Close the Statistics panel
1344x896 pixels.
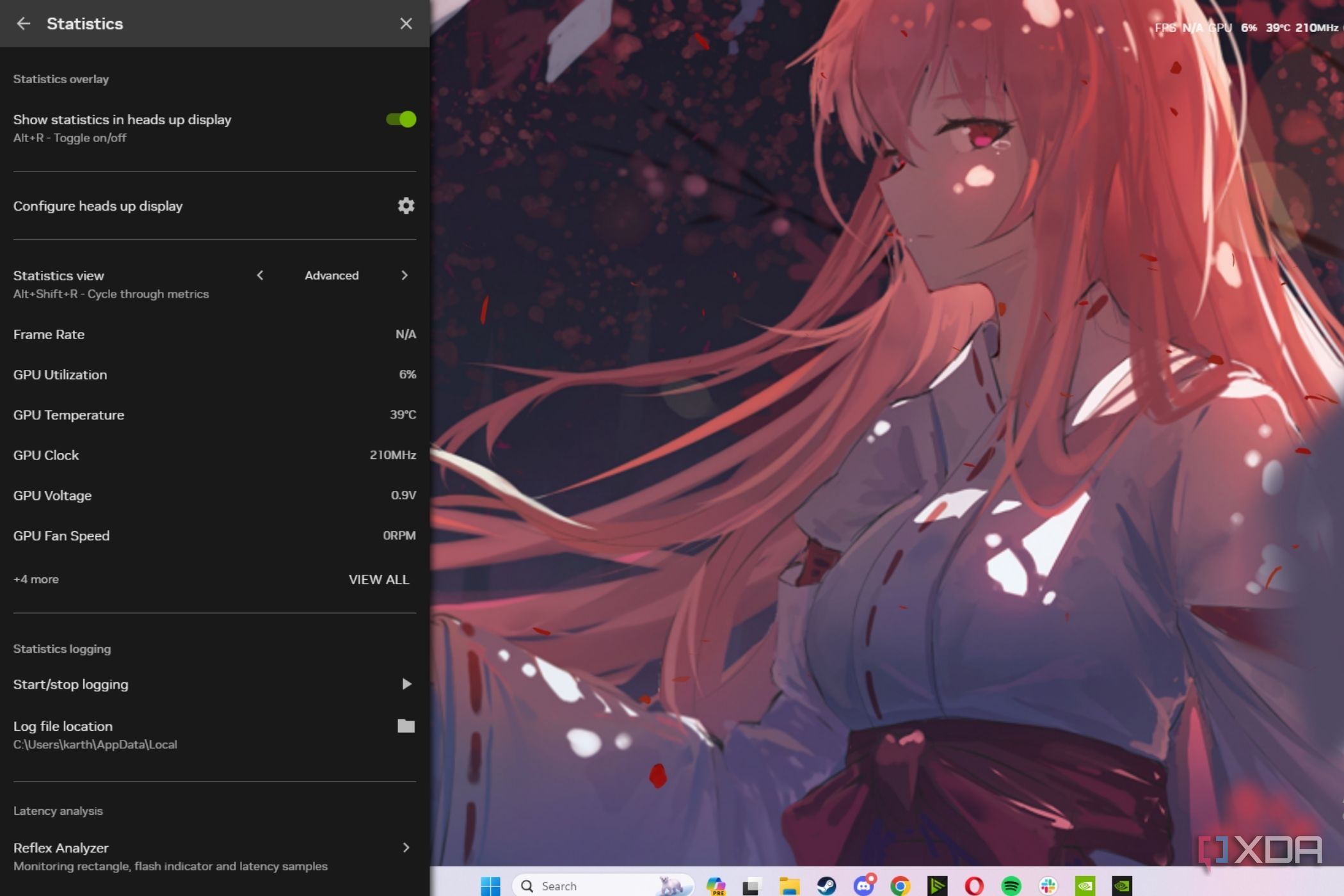pyautogui.click(x=406, y=24)
